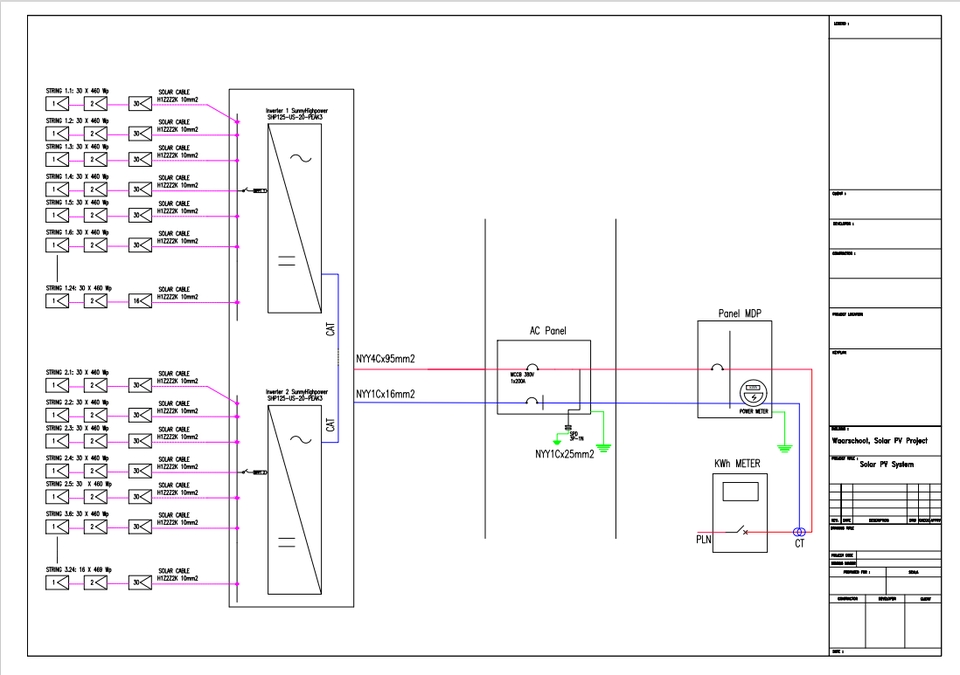Click the power meter symbol in Panel MDP

[753, 393]
